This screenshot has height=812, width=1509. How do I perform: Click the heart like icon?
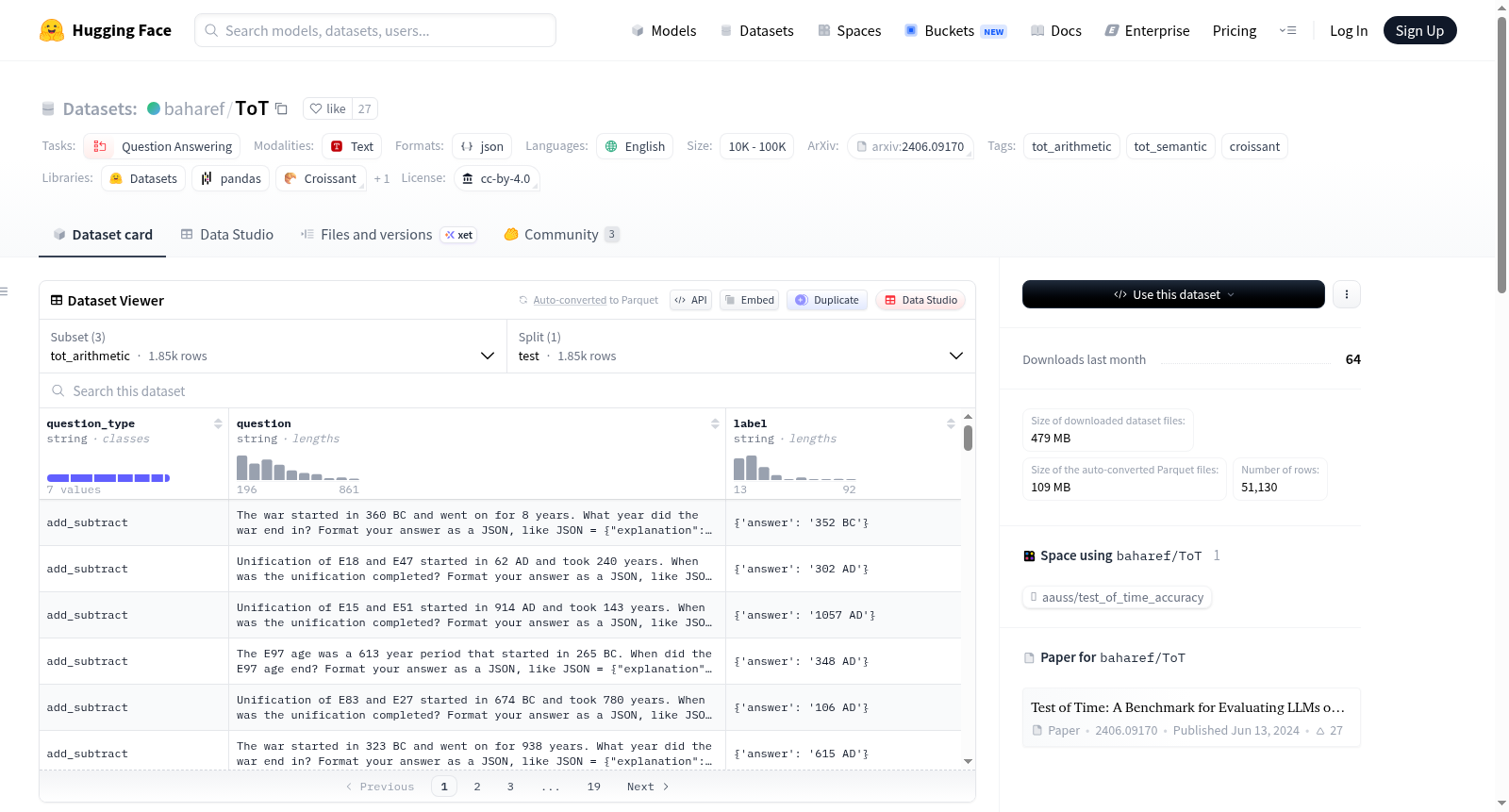316,108
